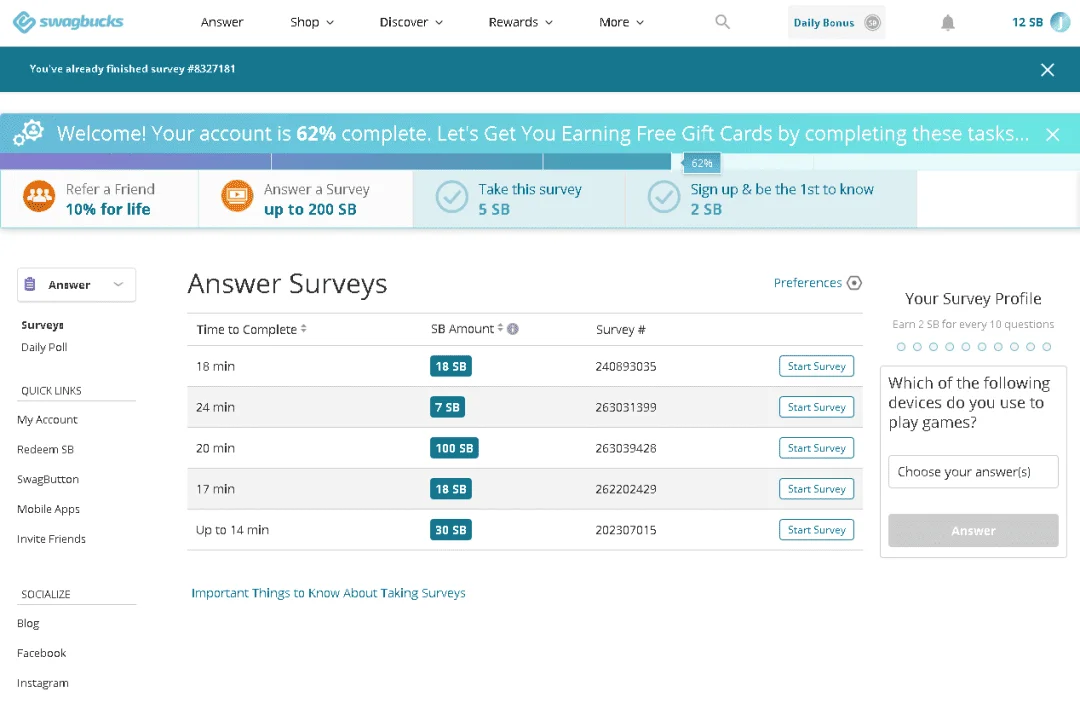Screen dimensions: 1080x703
Task: Click the 100 SB badge
Action: click(454, 448)
